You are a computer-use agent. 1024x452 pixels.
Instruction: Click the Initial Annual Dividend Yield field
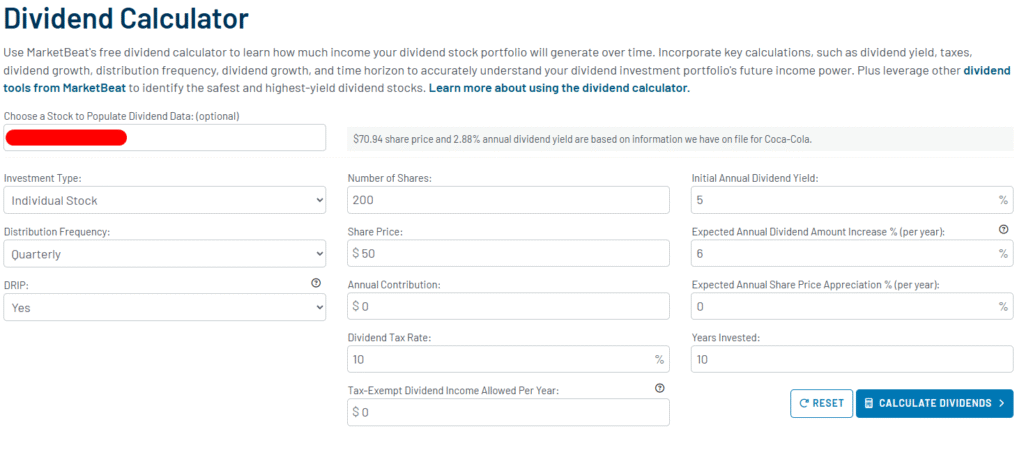pyautogui.click(x=852, y=201)
